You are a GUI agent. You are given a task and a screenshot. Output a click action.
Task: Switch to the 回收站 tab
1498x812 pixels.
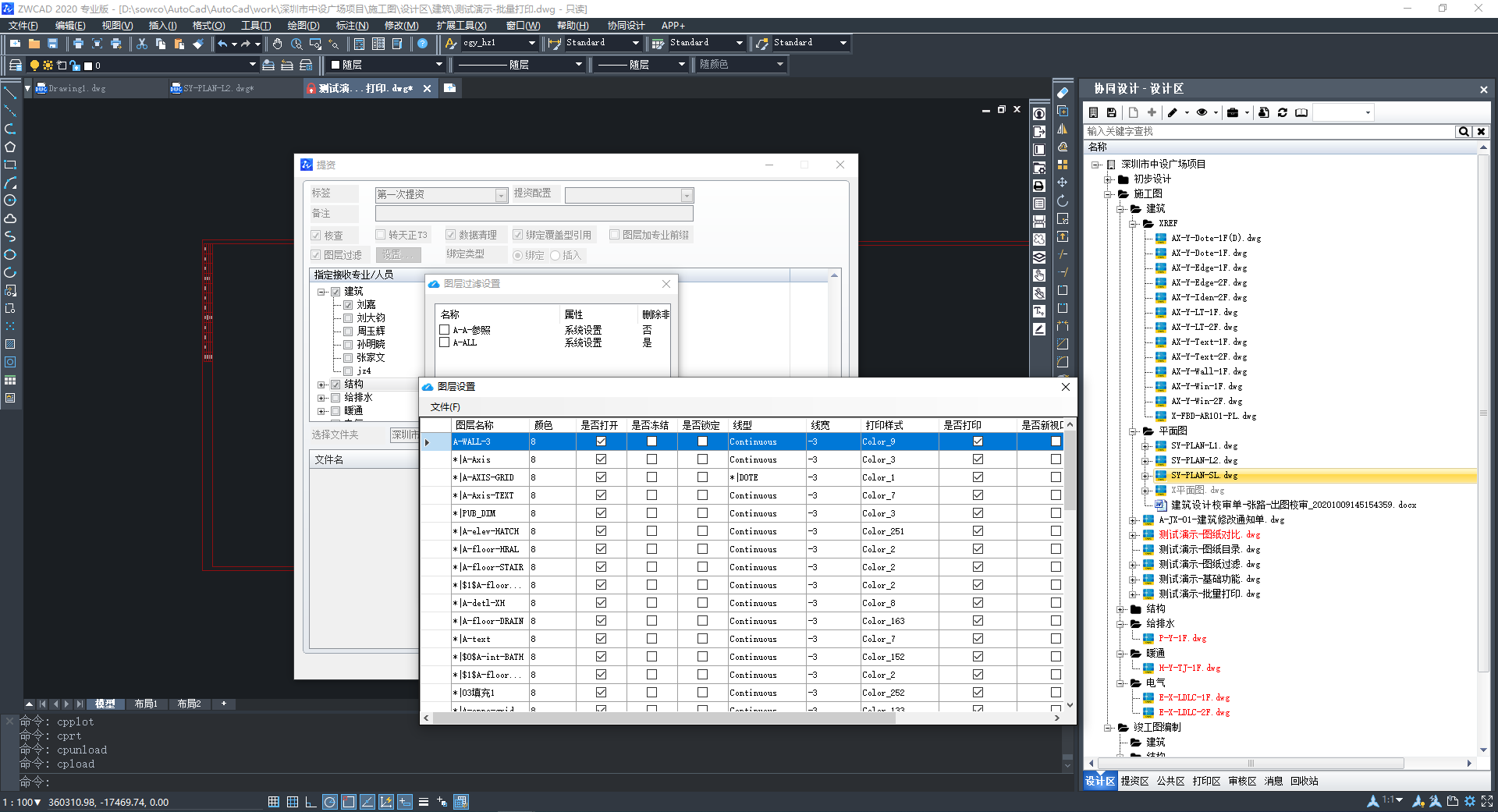tap(1304, 781)
